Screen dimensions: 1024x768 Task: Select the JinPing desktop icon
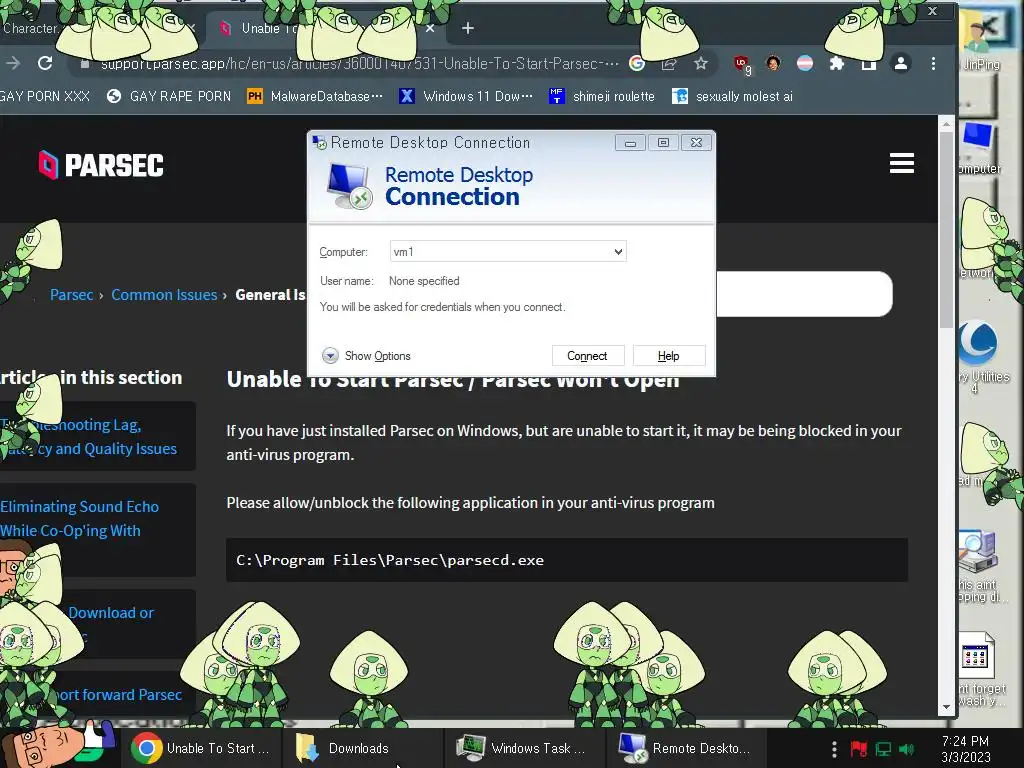982,42
